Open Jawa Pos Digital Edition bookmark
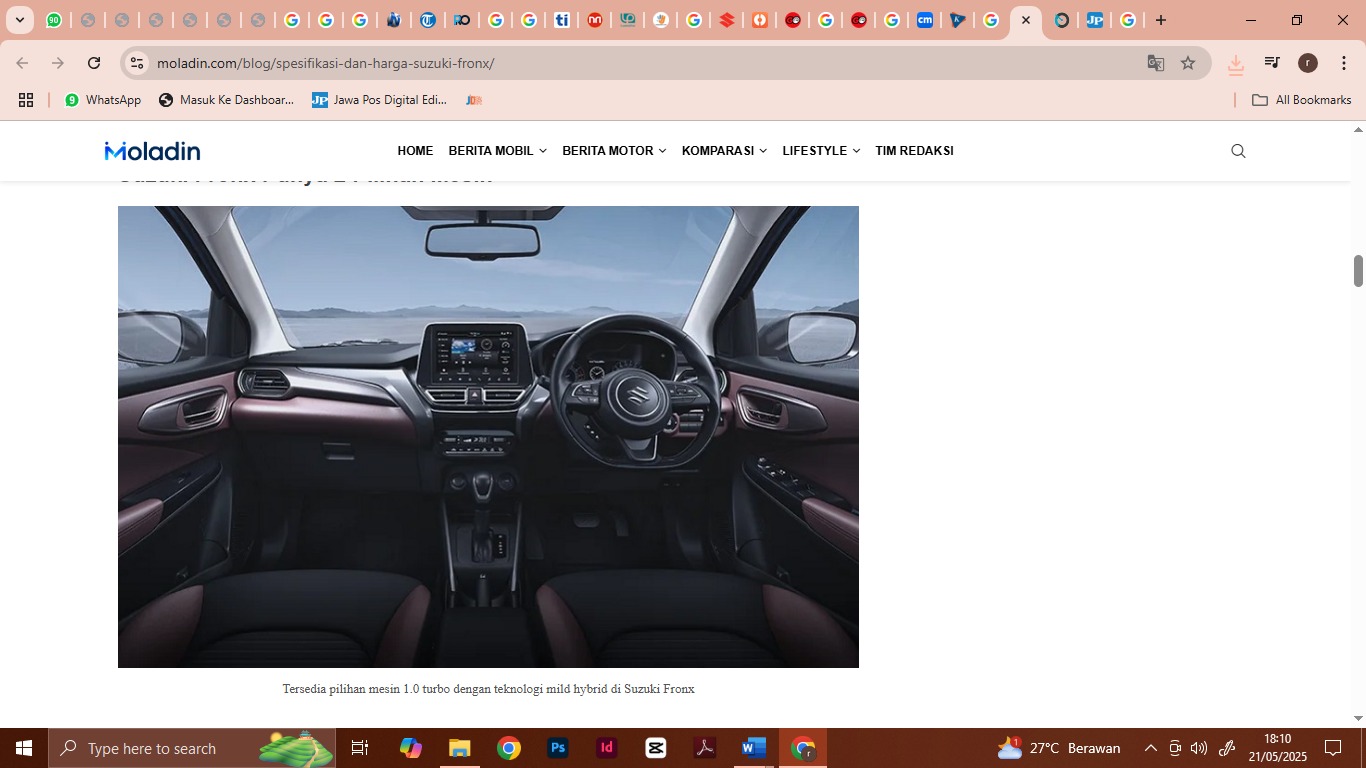The height and width of the screenshot is (768, 1366). [x=379, y=100]
